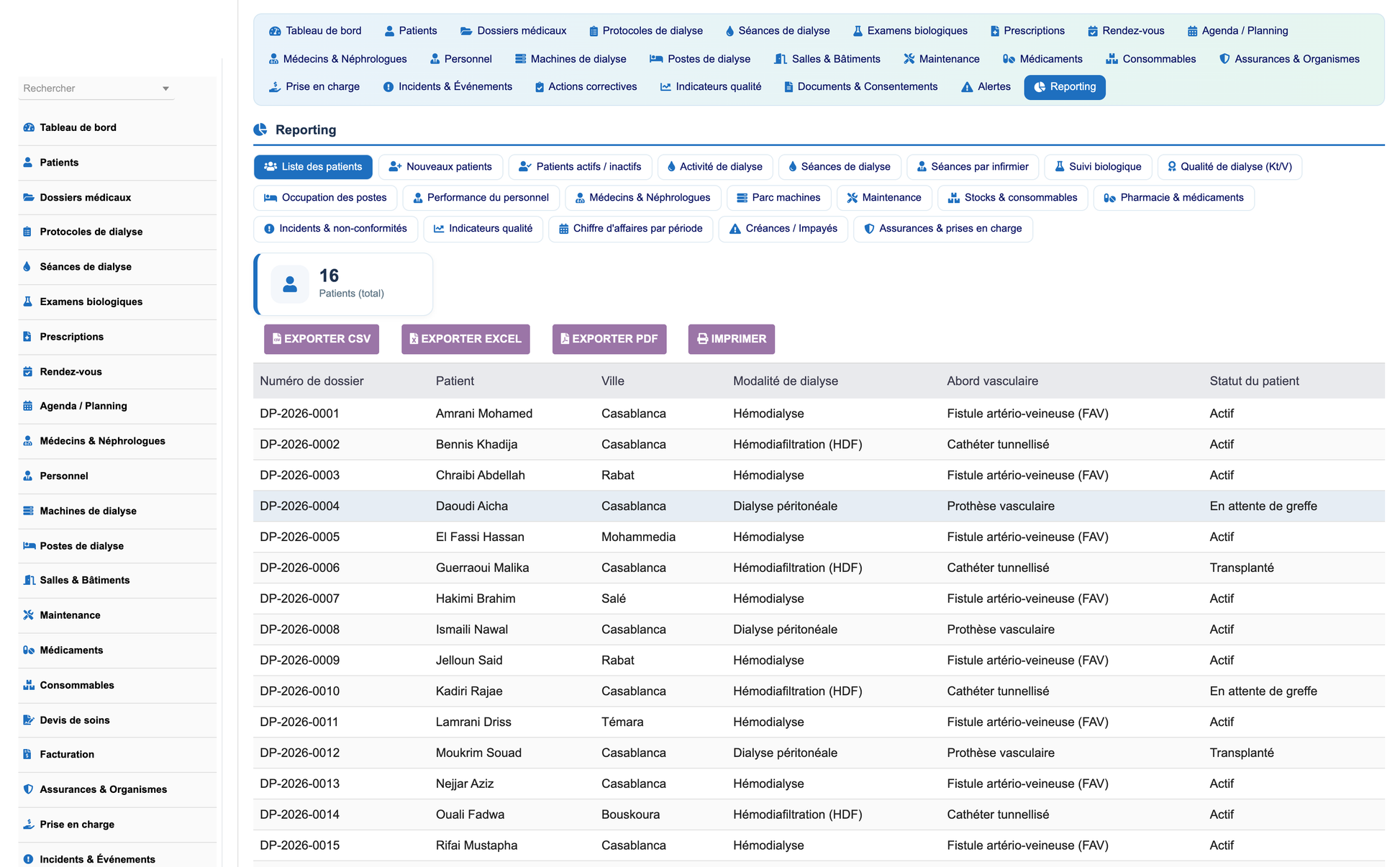
Task: Click the Consommables sidebar boxes icon
Action: click(x=29, y=685)
